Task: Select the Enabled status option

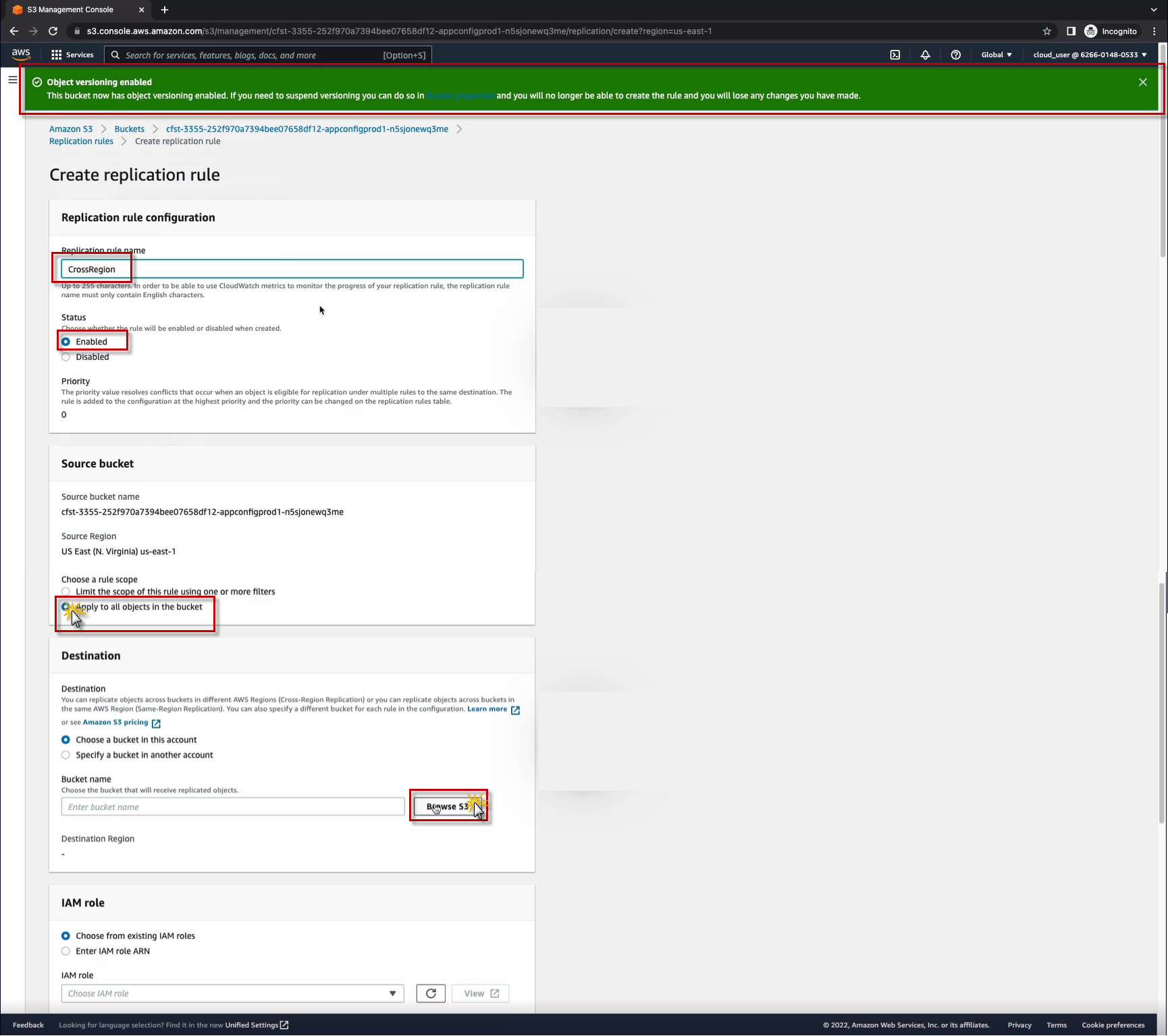Action: pyautogui.click(x=66, y=342)
